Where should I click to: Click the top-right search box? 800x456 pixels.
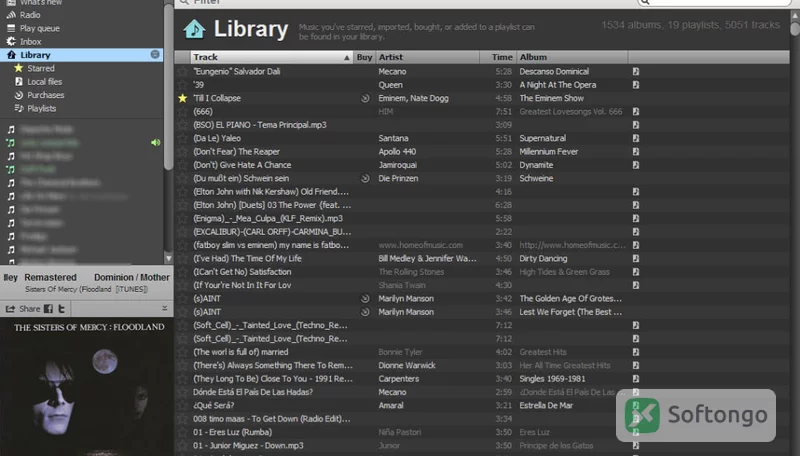pyautogui.click(x=714, y=2)
